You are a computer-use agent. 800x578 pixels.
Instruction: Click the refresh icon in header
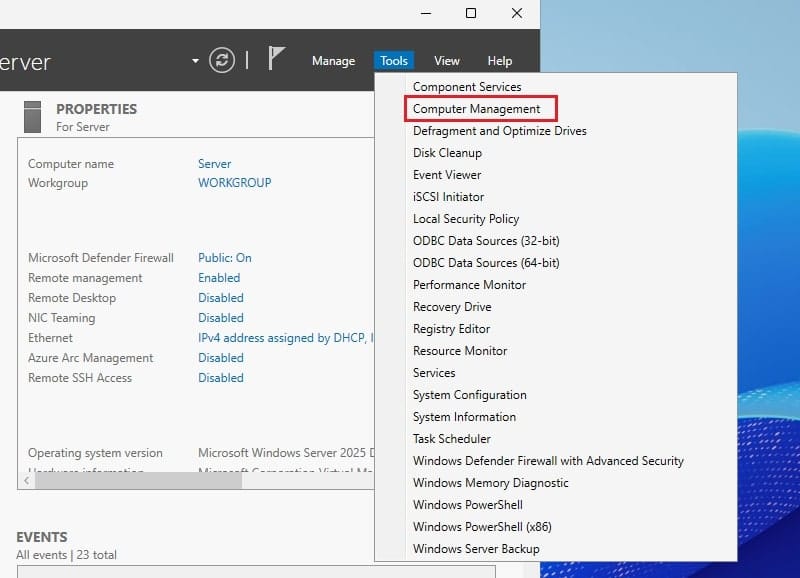221,60
